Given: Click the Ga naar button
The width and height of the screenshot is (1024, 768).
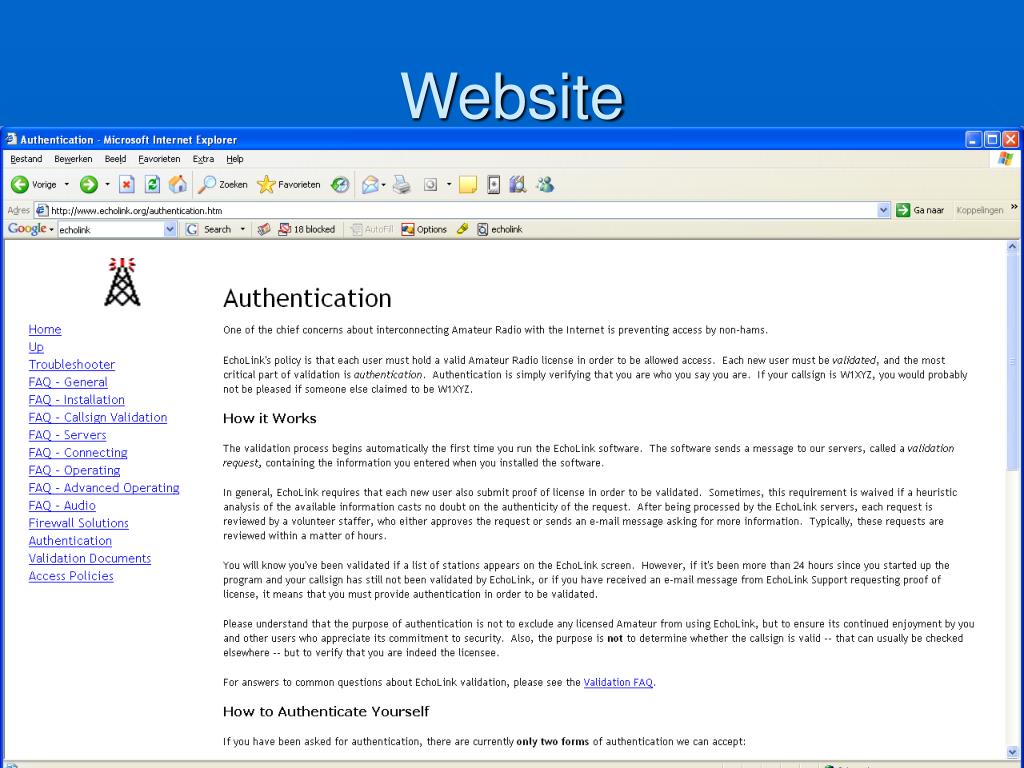Looking at the screenshot, I should (x=921, y=210).
